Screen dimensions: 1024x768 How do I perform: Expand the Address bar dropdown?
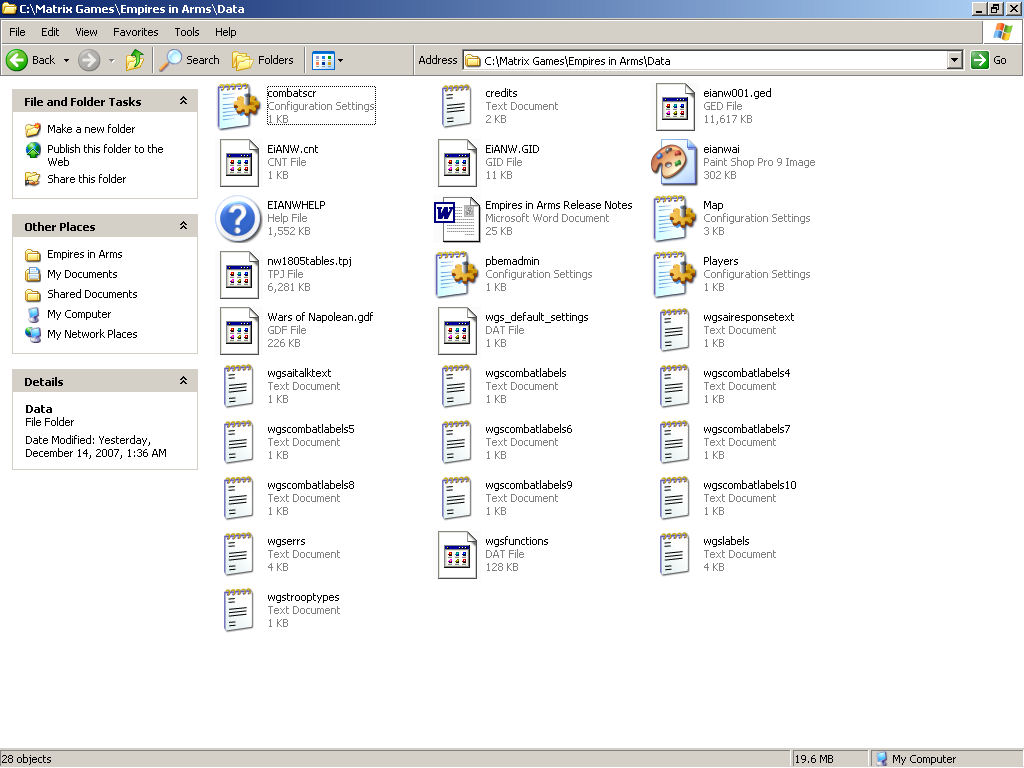pos(954,61)
